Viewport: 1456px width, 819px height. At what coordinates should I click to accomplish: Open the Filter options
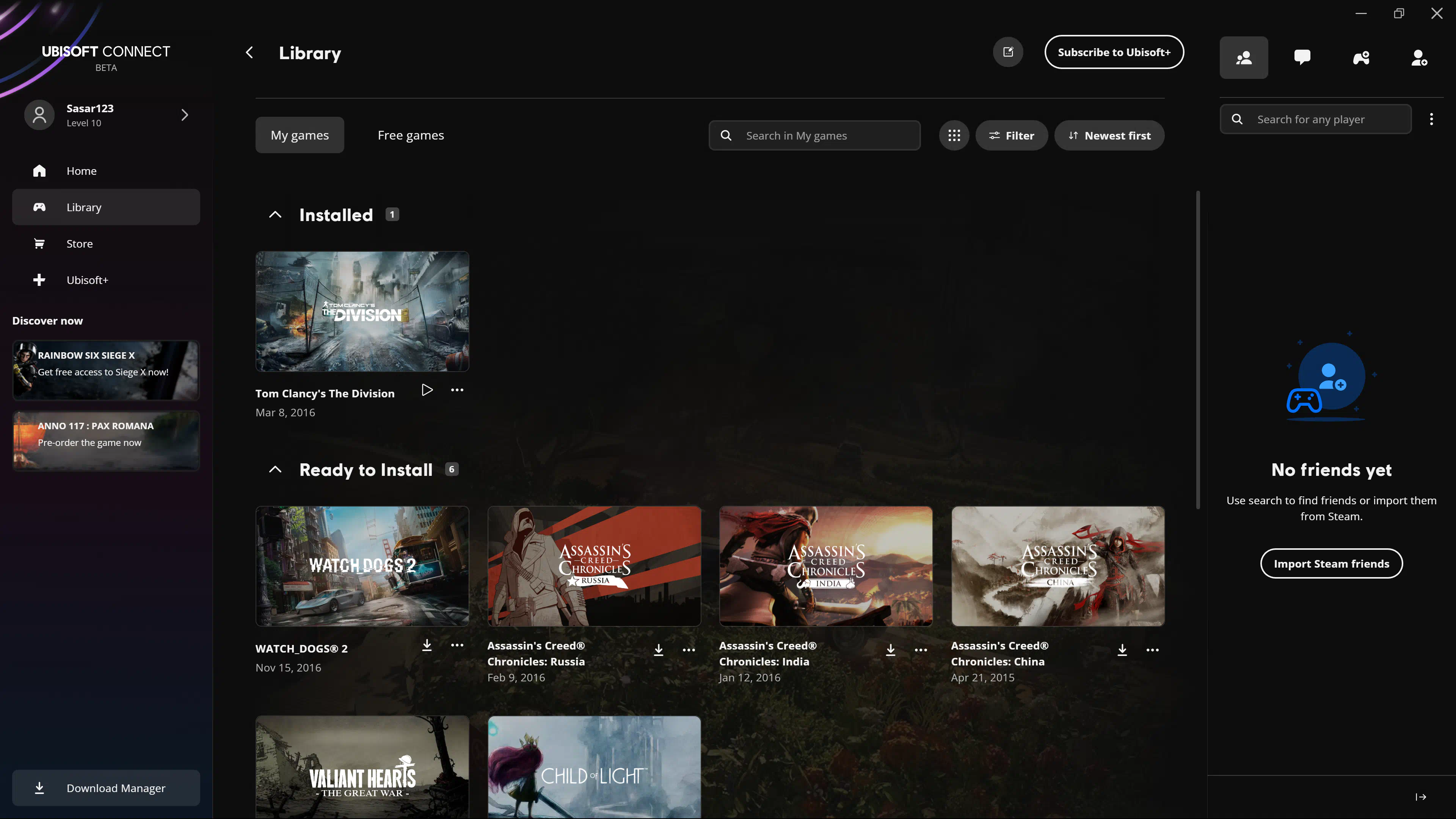(x=1011, y=136)
